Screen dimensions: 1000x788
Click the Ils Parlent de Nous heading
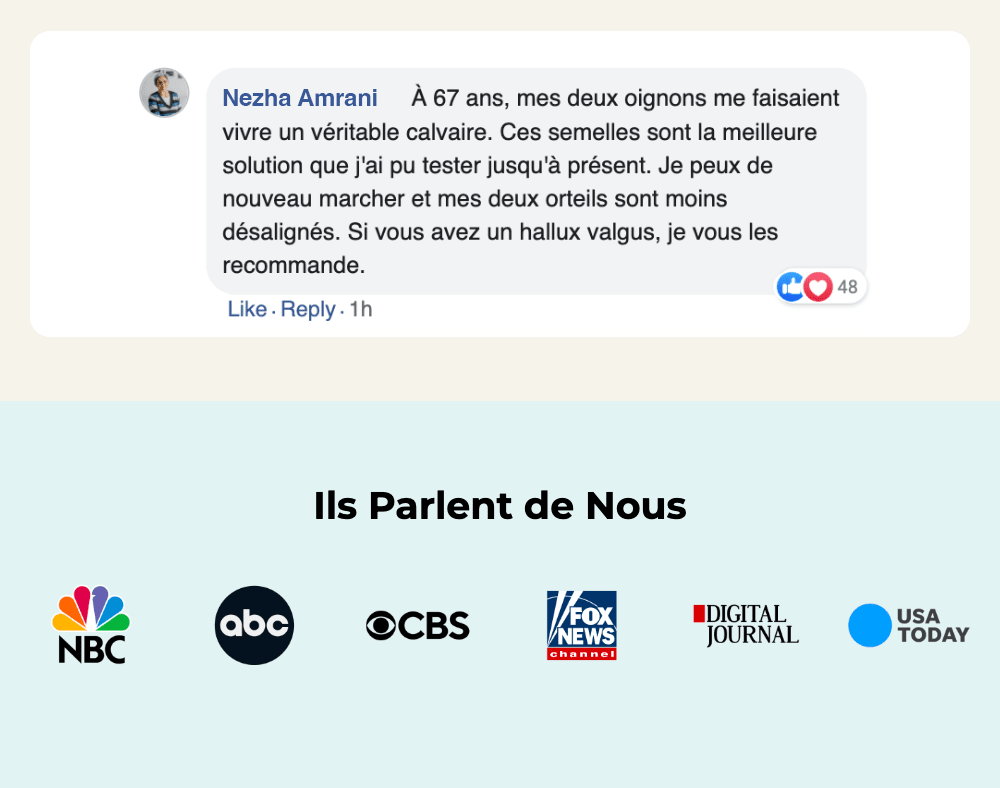point(500,506)
